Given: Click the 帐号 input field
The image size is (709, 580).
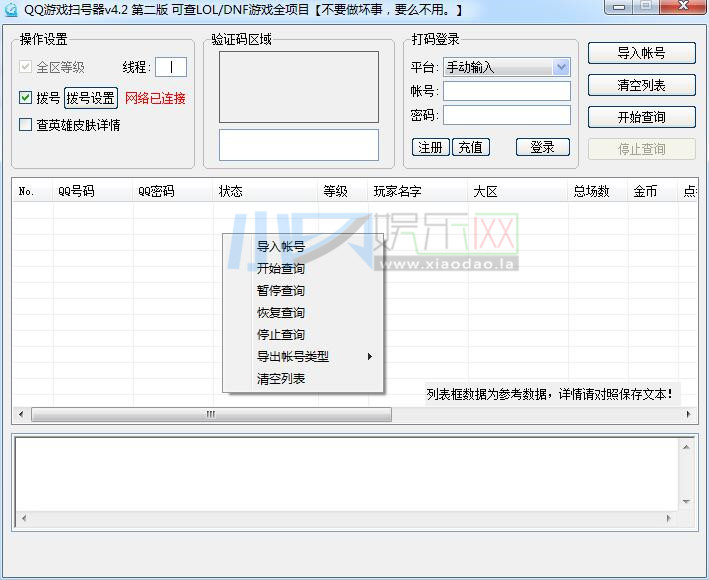Looking at the screenshot, I should tap(507, 91).
